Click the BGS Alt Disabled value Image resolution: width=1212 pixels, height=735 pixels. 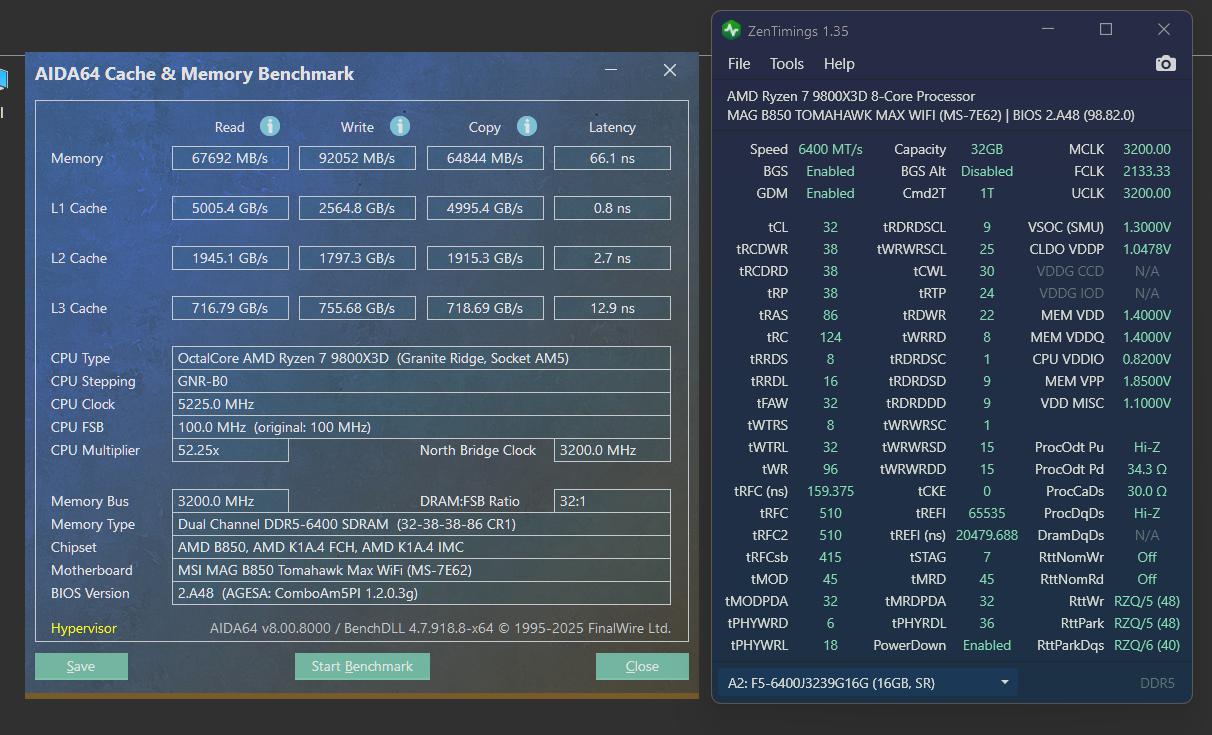[987, 171]
